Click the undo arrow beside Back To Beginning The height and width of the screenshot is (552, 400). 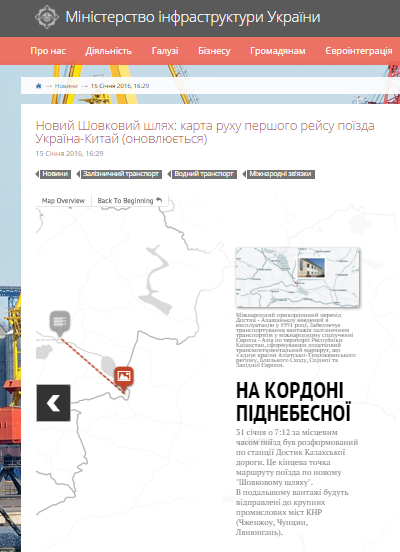pos(159,200)
